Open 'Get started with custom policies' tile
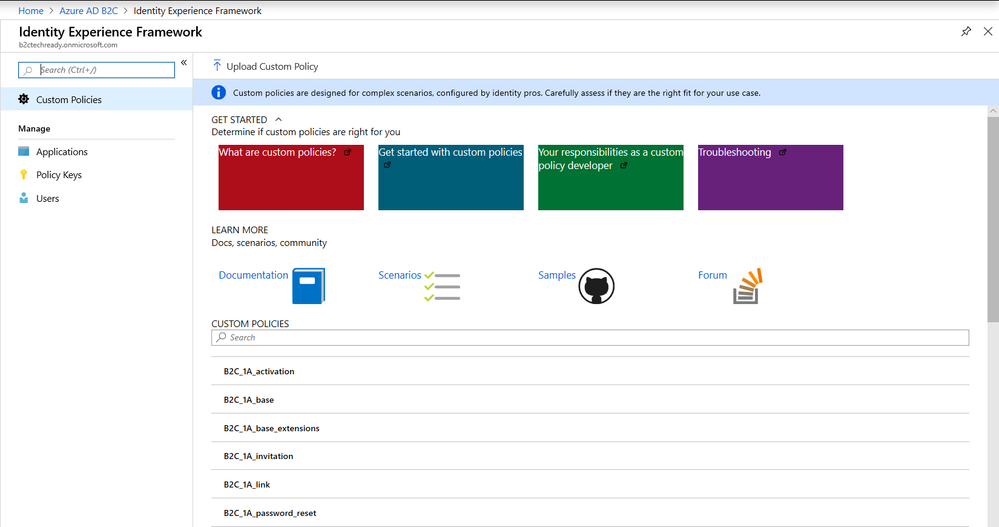The width and height of the screenshot is (999, 527). tap(451, 177)
